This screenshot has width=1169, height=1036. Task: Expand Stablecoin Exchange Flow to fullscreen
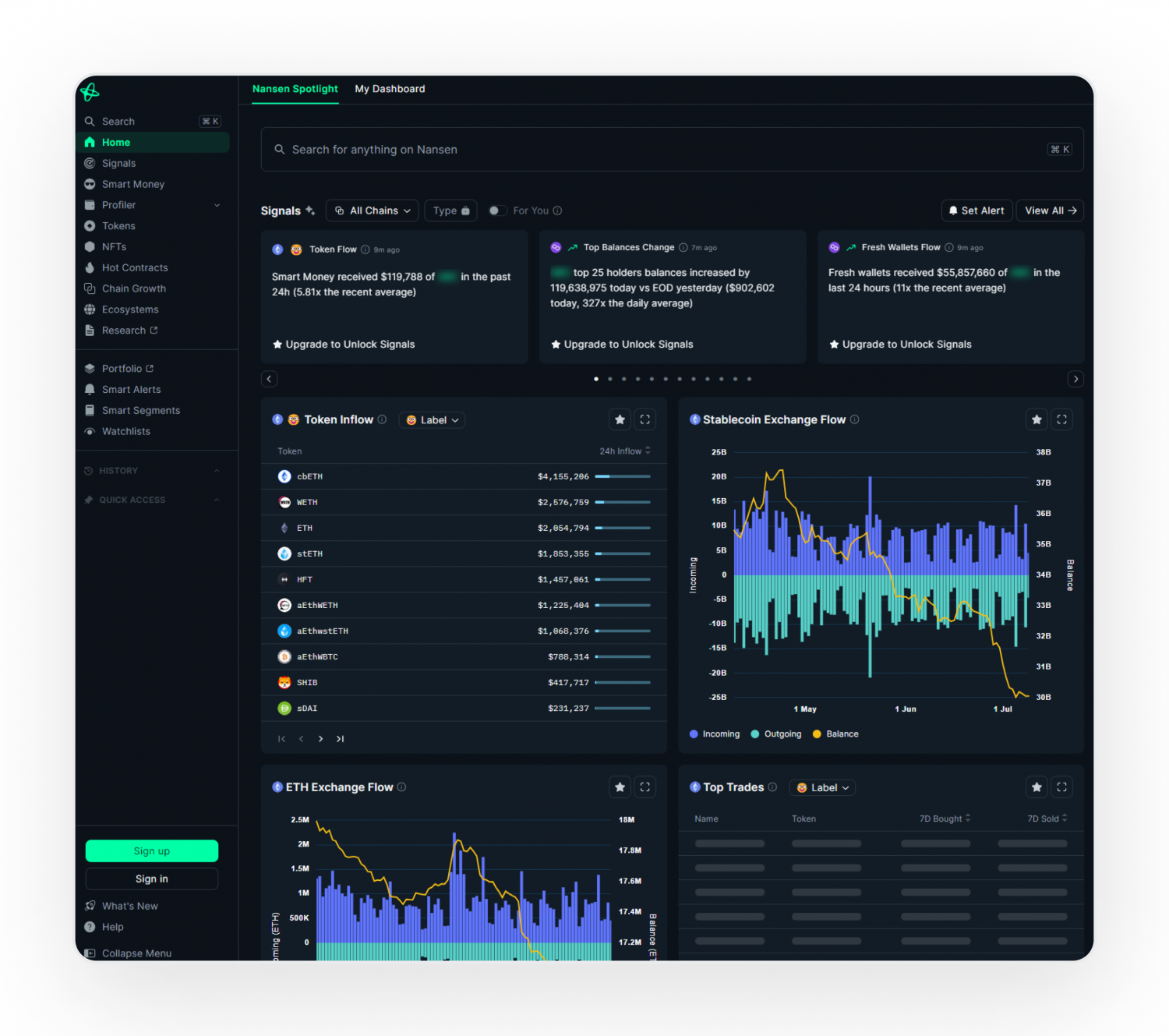click(x=1061, y=419)
